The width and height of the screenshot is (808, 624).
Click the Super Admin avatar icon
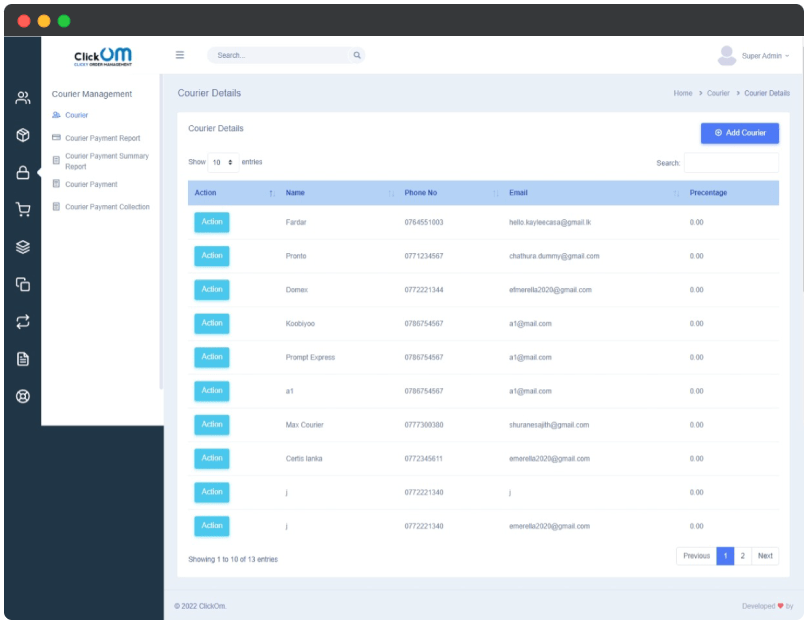(x=727, y=56)
